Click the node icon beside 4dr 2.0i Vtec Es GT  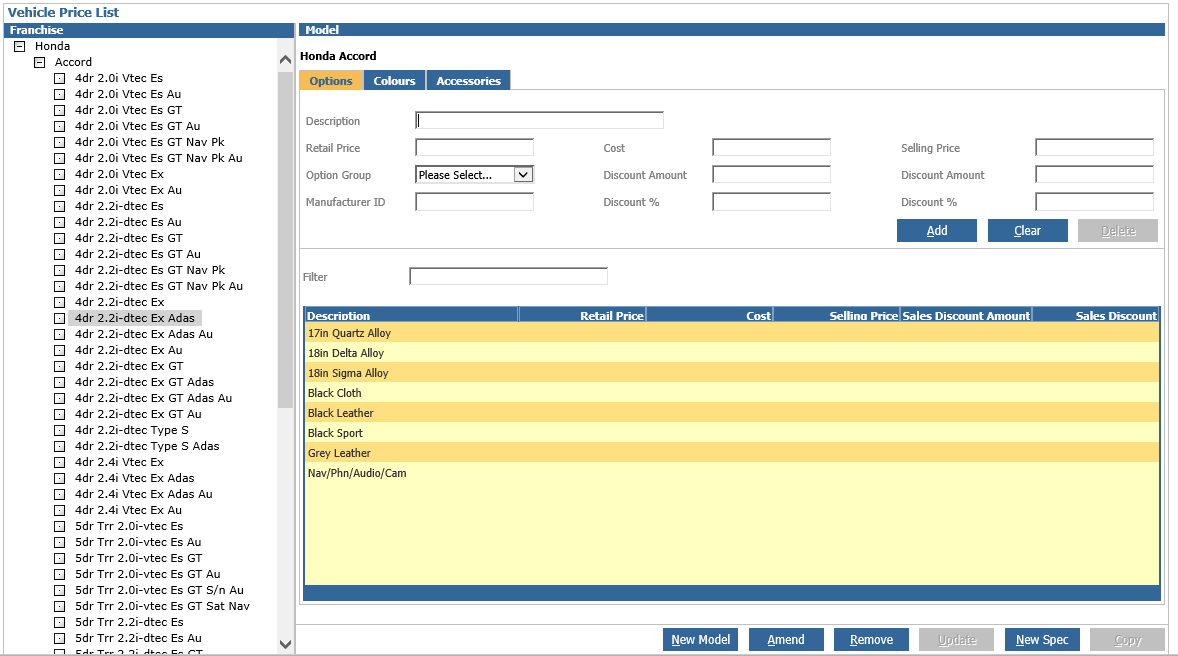pos(59,110)
